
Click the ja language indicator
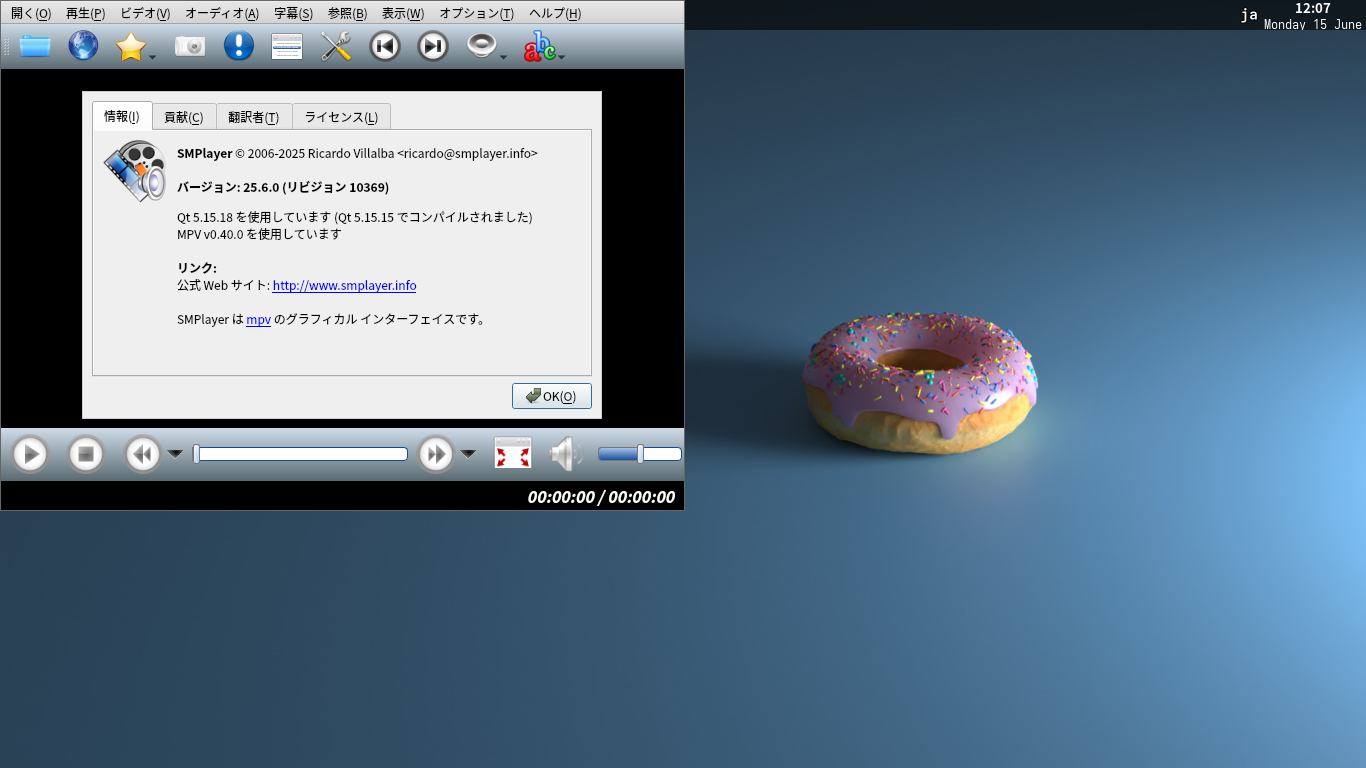tap(1249, 14)
